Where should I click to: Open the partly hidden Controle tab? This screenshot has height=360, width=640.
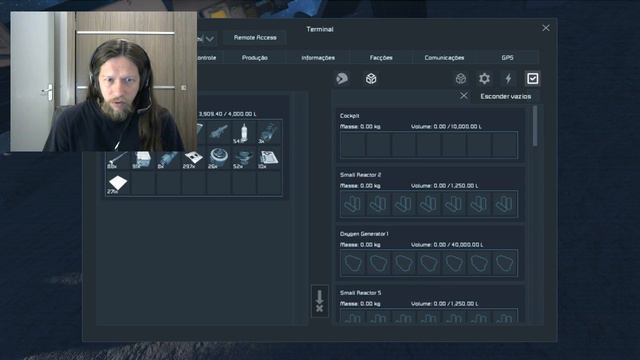click(209, 58)
